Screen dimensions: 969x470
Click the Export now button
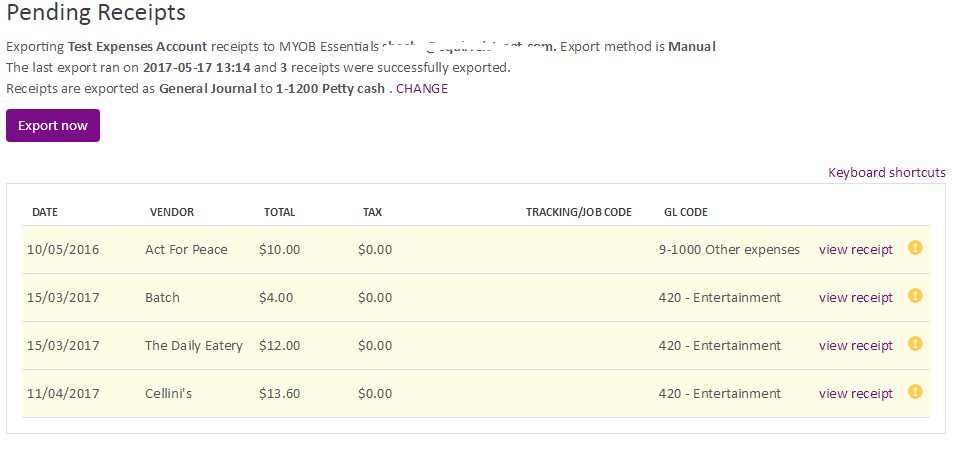pos(53,125)
